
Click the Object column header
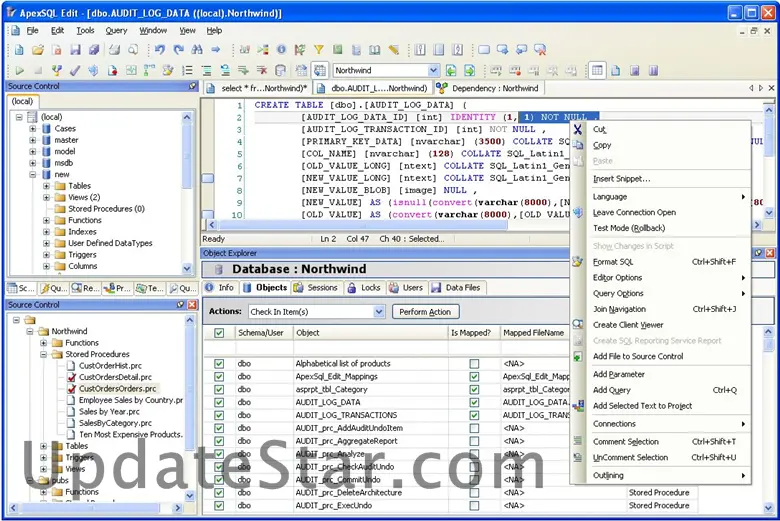tap(371, 333)
